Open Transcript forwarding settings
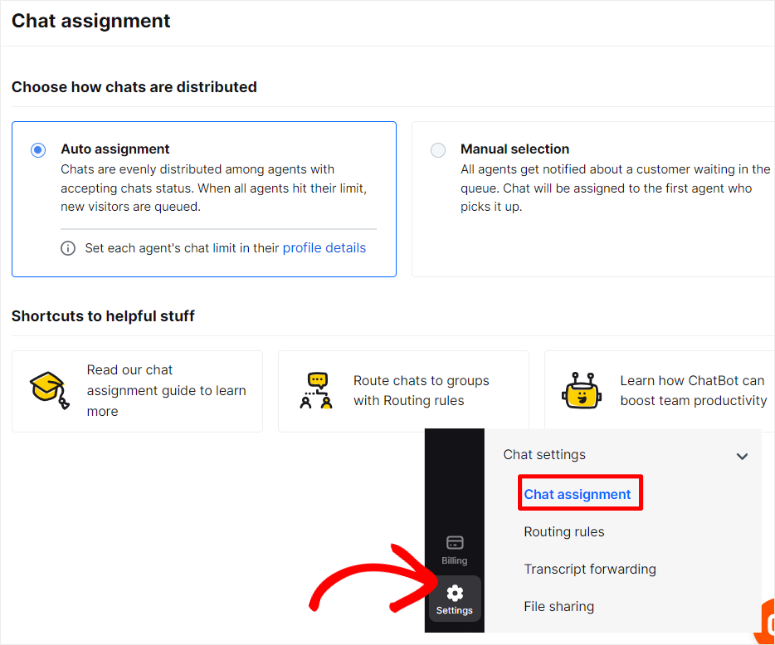 (x=590, y=569)
